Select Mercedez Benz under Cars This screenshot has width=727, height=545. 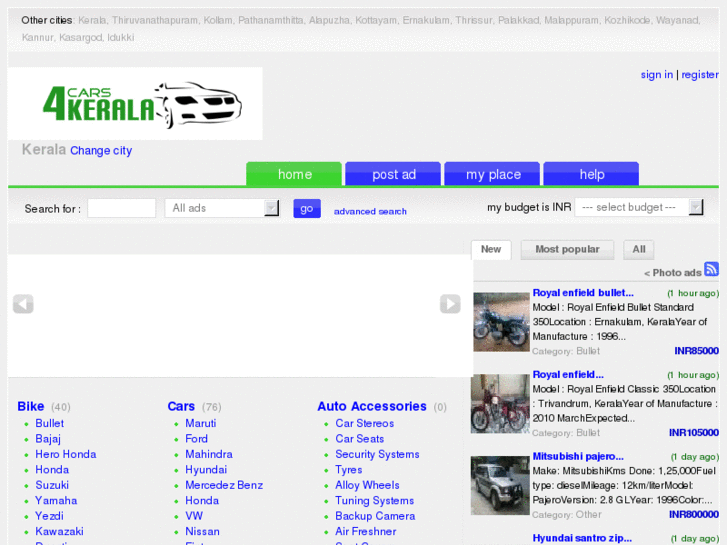224,485
